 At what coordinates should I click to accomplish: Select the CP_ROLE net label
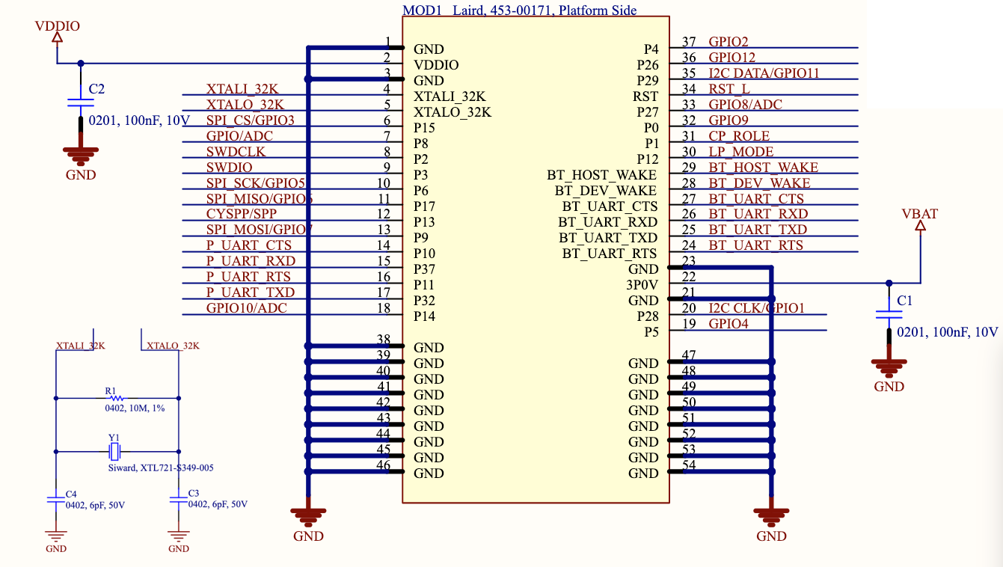(739, 136)
